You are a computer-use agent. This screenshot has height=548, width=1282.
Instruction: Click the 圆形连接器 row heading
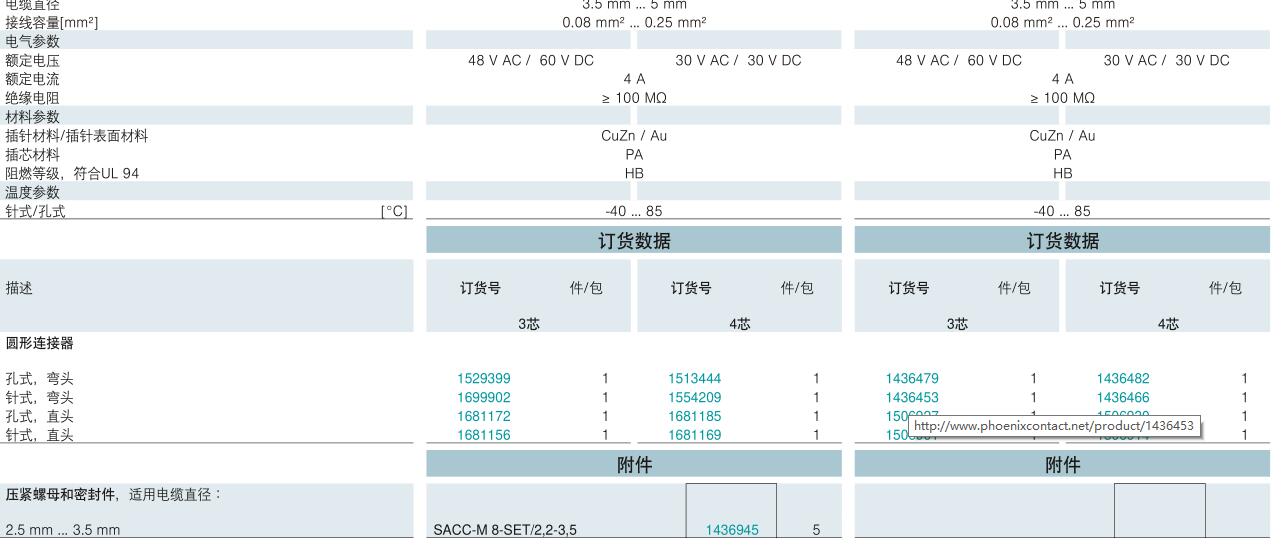pyautogui.click(x=40, y=344)
